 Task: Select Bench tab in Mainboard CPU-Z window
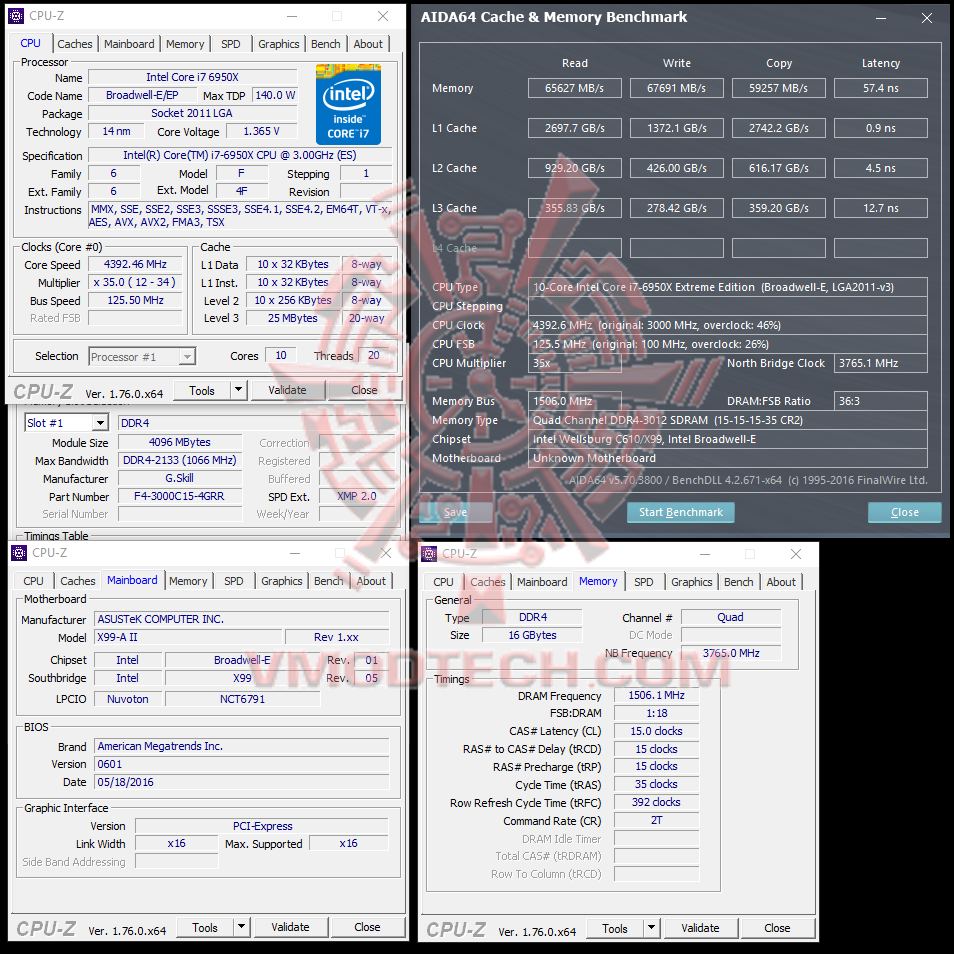click(x=329, y=581)
